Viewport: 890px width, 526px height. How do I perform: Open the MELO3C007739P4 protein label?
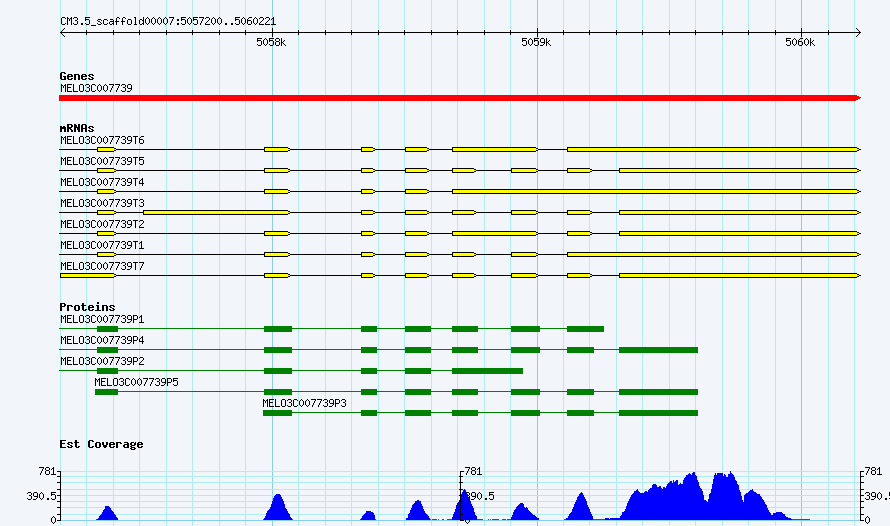pyautogui.click(x=102, y=340)
